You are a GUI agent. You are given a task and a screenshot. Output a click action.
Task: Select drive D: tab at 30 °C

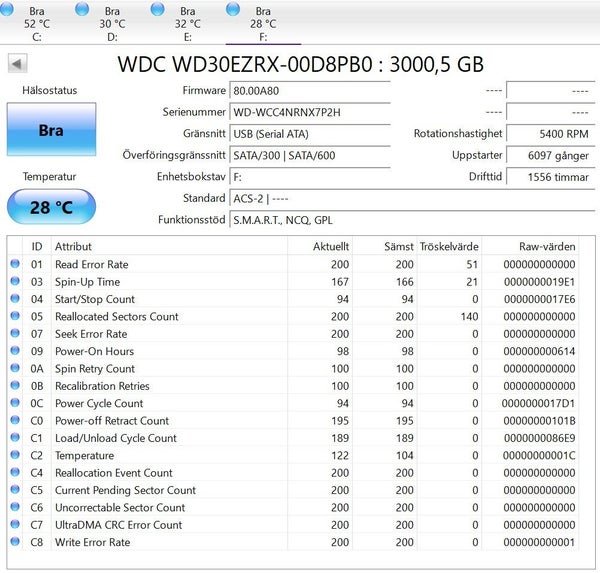tap(112, 23)
